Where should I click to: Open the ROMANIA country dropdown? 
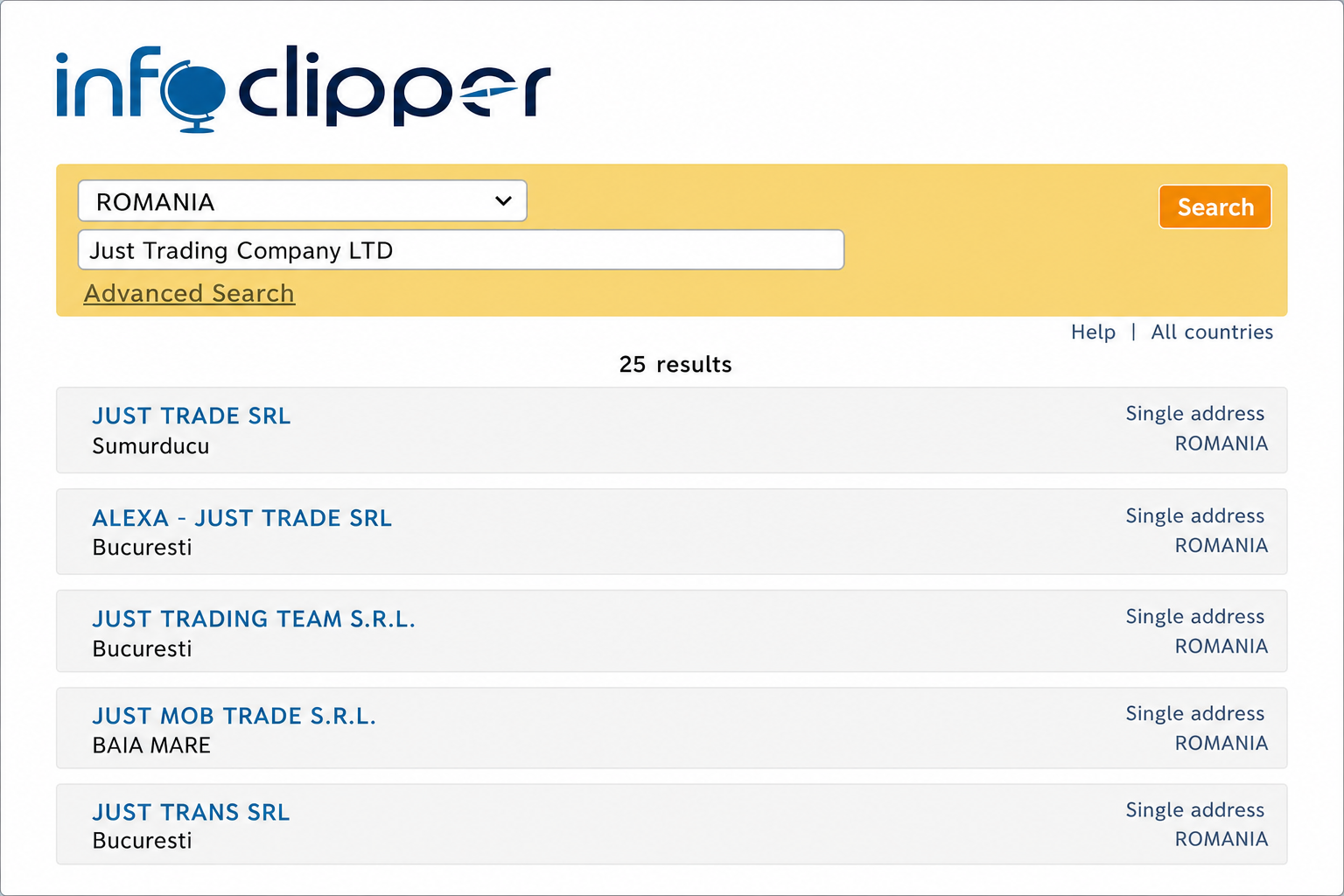click(303, 201)
